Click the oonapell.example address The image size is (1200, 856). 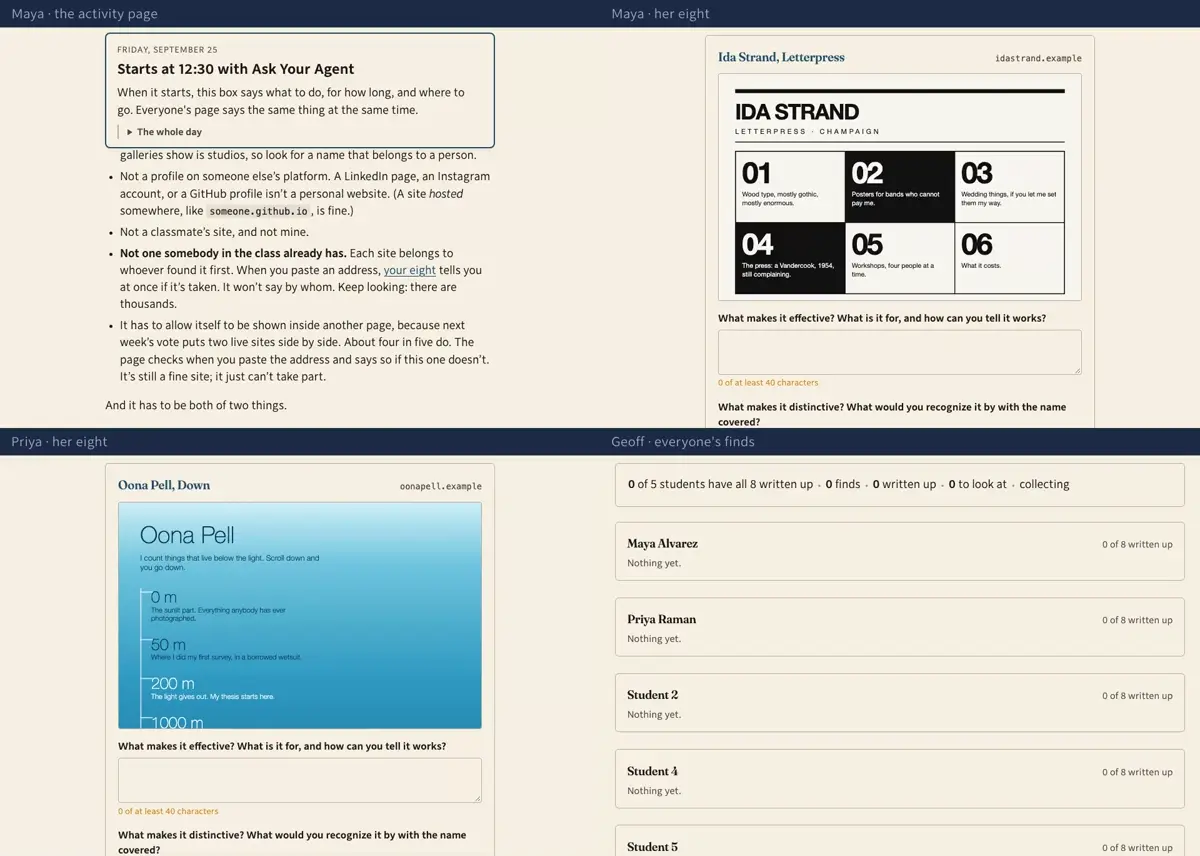[x=440, y=486]
